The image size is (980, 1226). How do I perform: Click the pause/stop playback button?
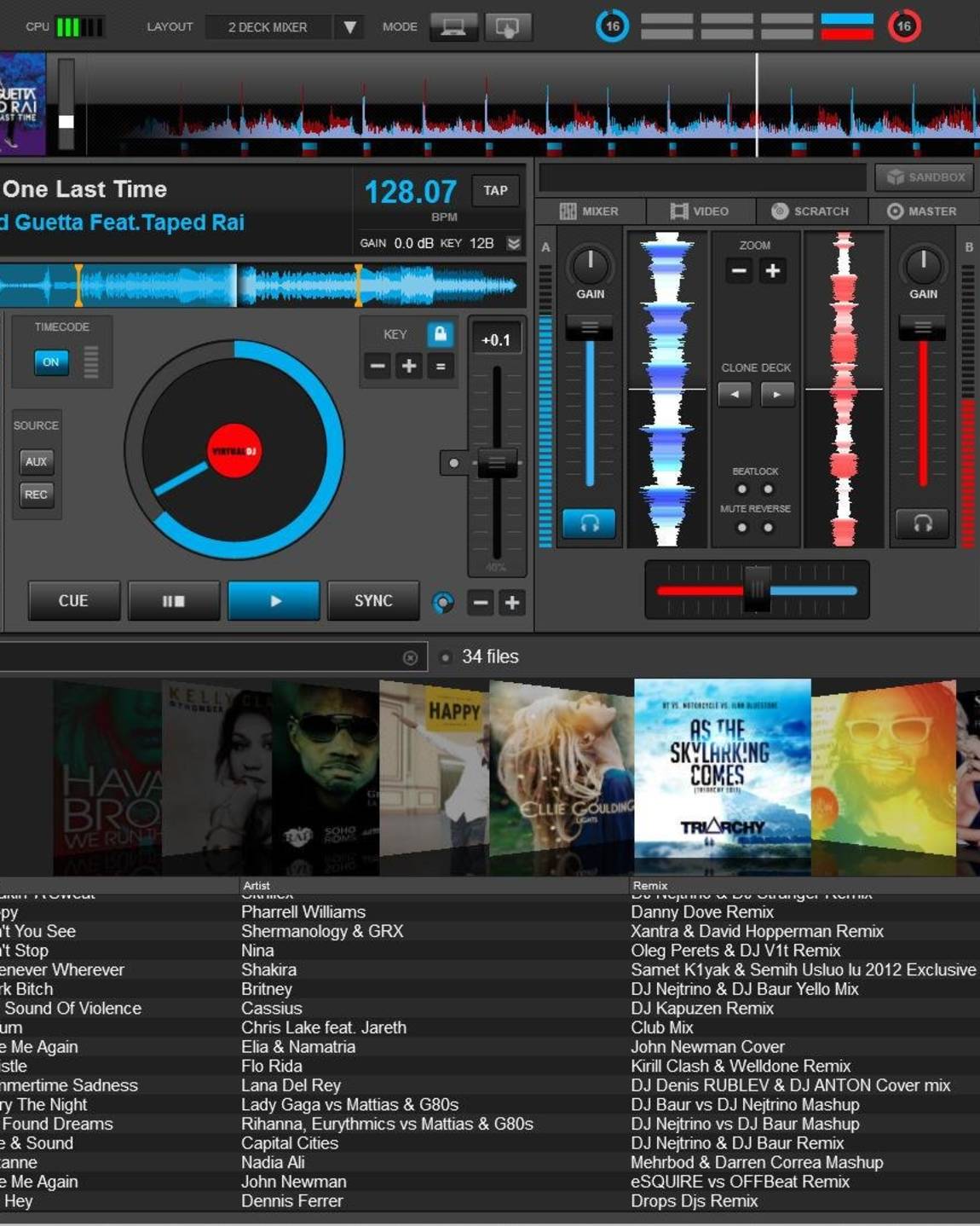tap(174, 601)
